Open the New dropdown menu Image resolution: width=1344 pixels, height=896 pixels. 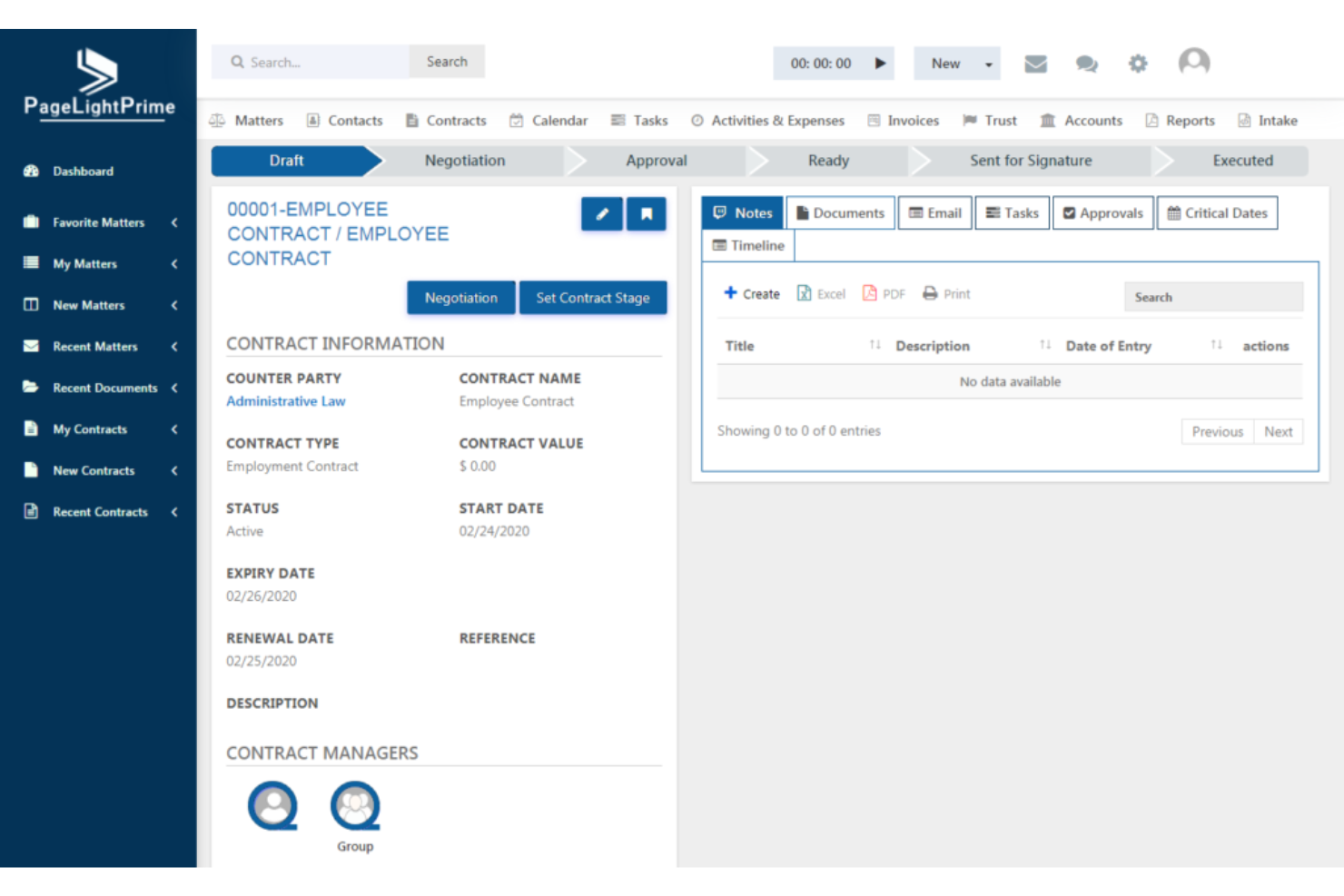957,64
